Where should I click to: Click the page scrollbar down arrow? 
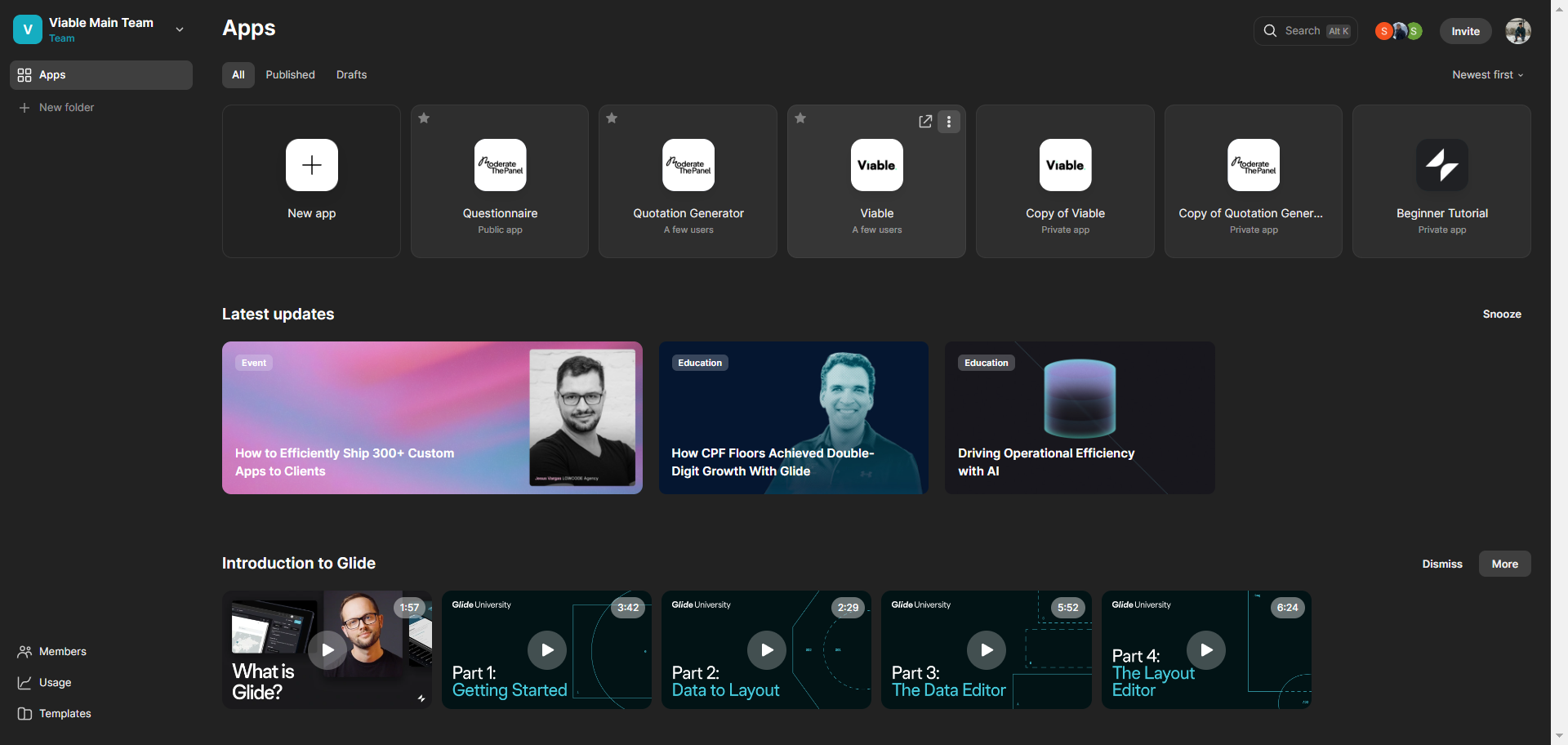click(1560, 737)
